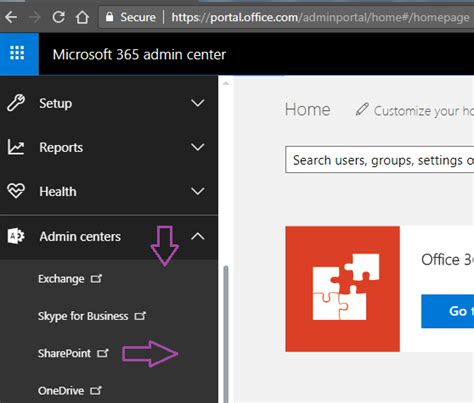Image resolution: width=474 pixels, height=403 pixels.
Task: Open the OneDrive admin center
Action: pyautogui.click(x=61, y=390)
